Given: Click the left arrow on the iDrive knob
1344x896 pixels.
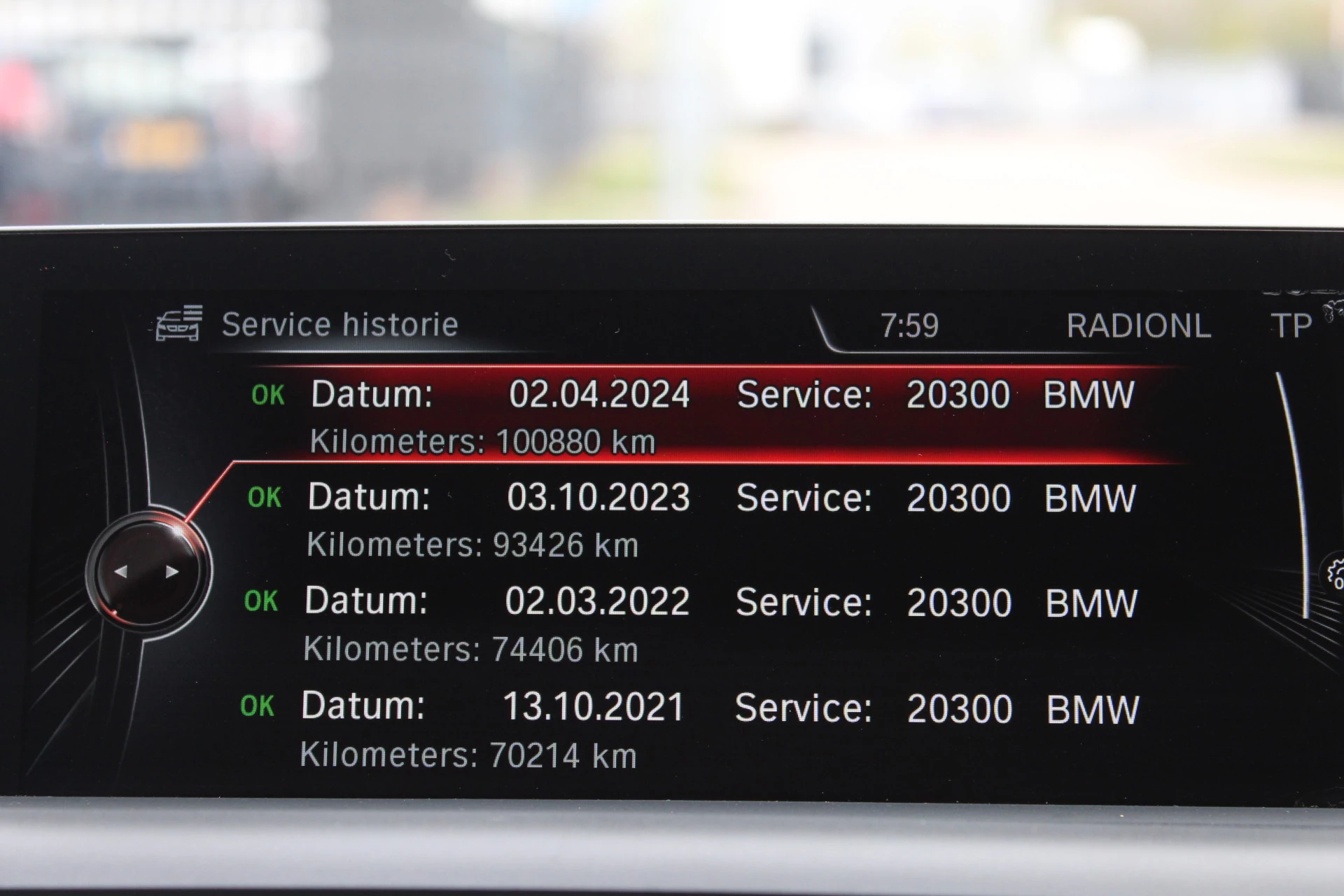Looking at the screenshot, I should click(120, 572).
